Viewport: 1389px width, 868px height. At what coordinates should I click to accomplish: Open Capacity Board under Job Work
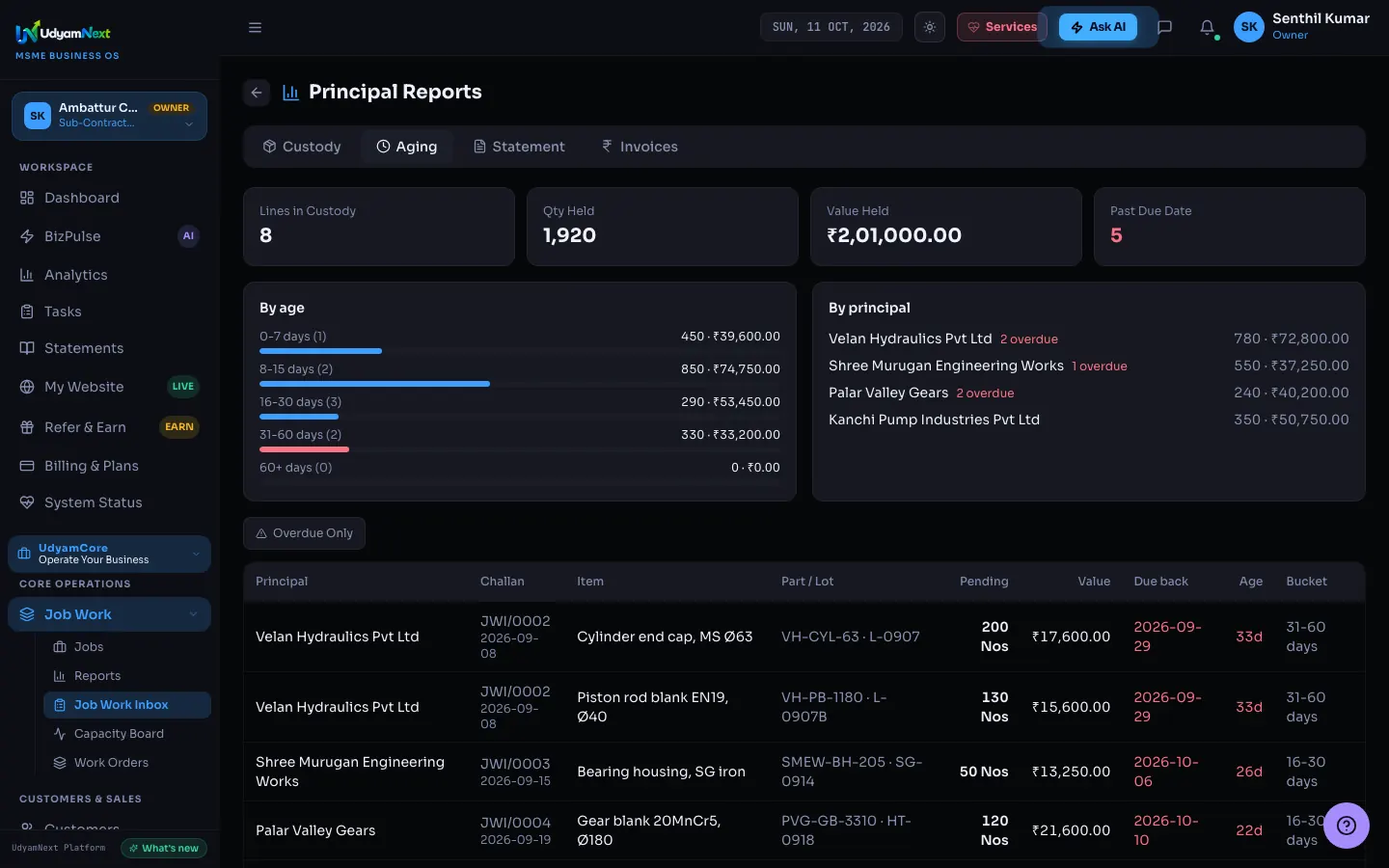(x=127, y=734)
